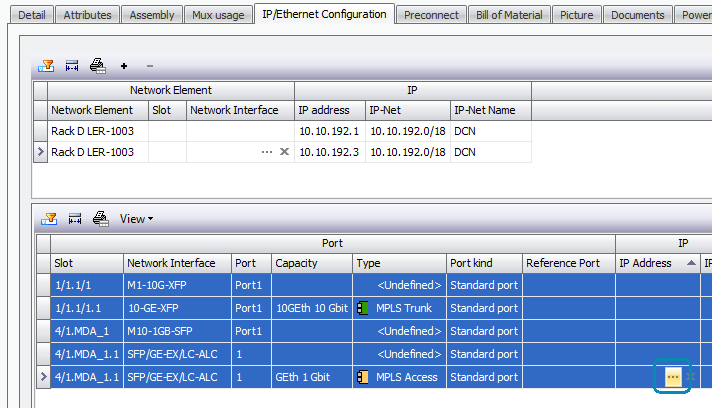Open the Bill of Material tab
The image size is (712, 408).
509,15
